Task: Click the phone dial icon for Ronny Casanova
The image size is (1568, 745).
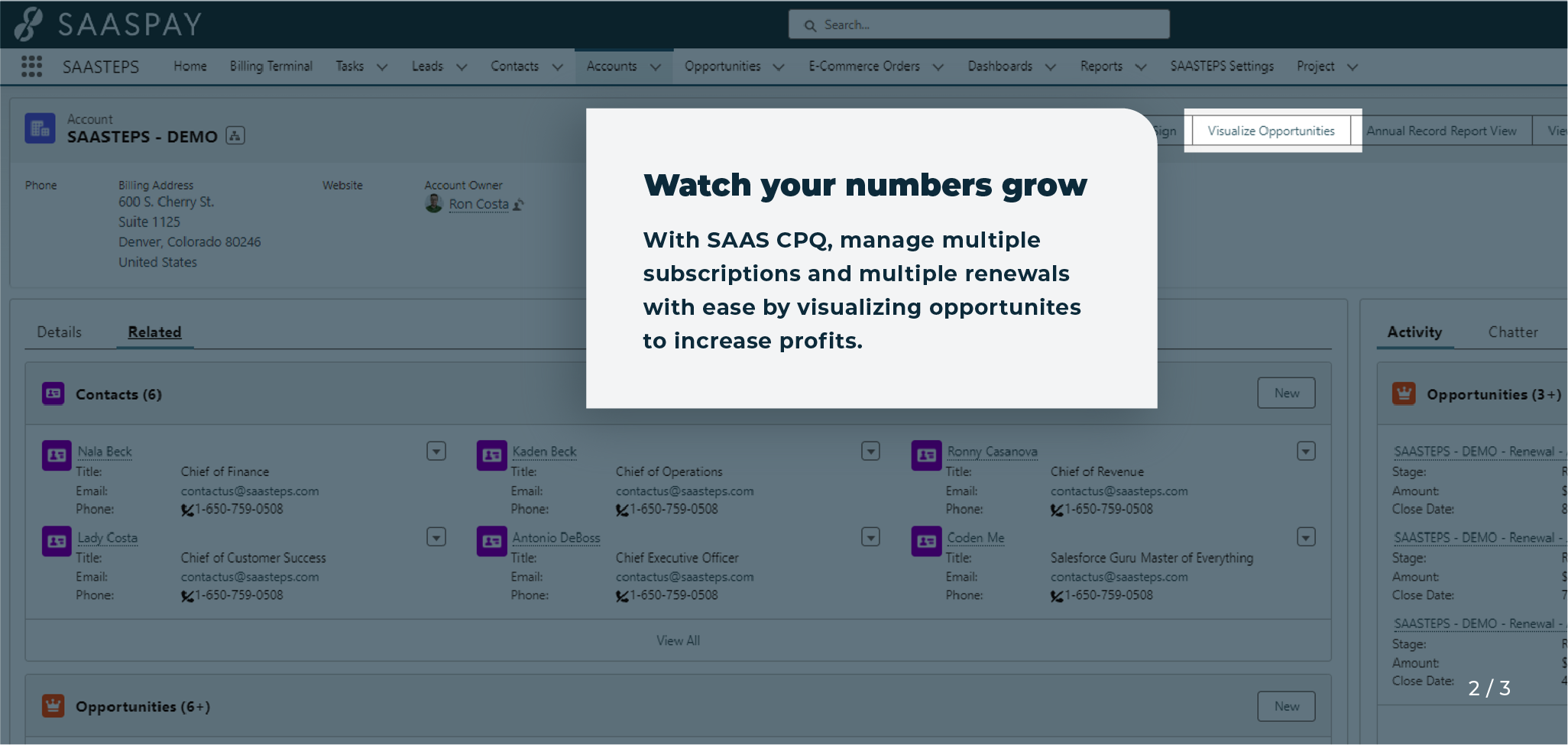Action: coord(1057,510)
